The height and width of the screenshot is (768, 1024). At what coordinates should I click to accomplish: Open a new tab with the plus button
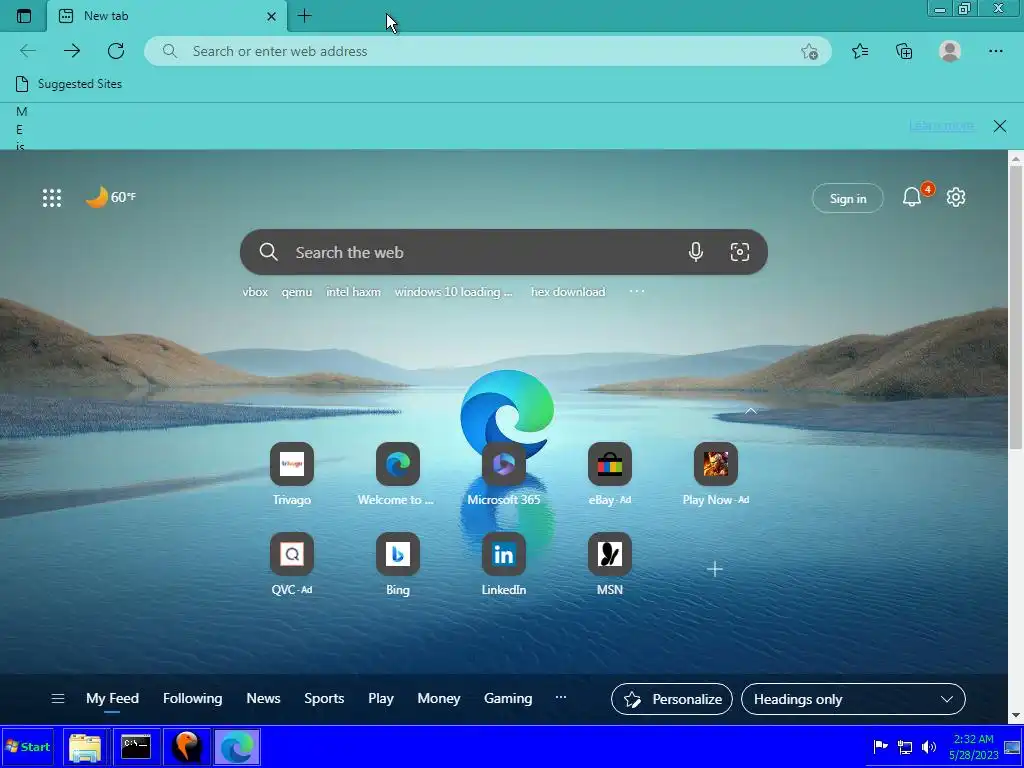(x=304, y=16)
